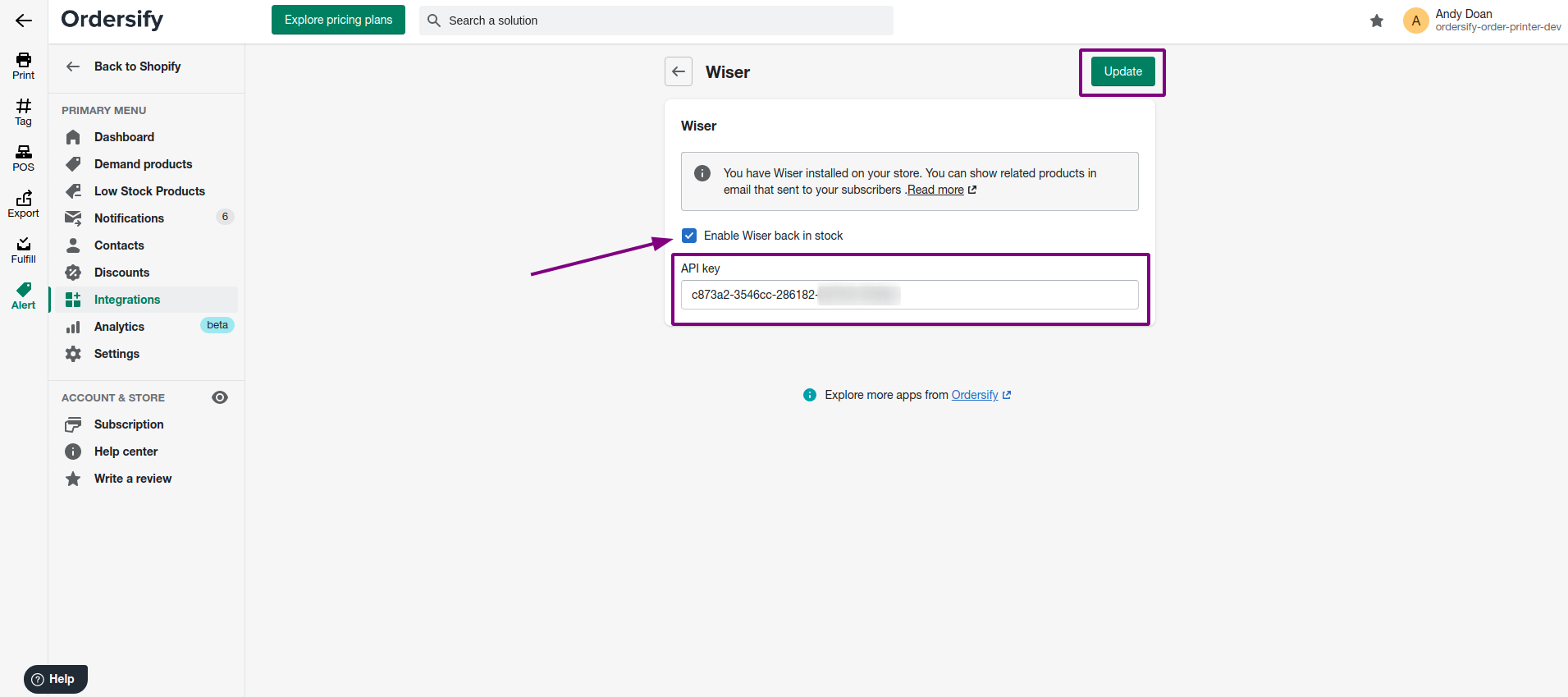The image size is (1568, 697).
Task: Toggle Enable Wiser back in stock checkbox
Action: pos(689,236)
